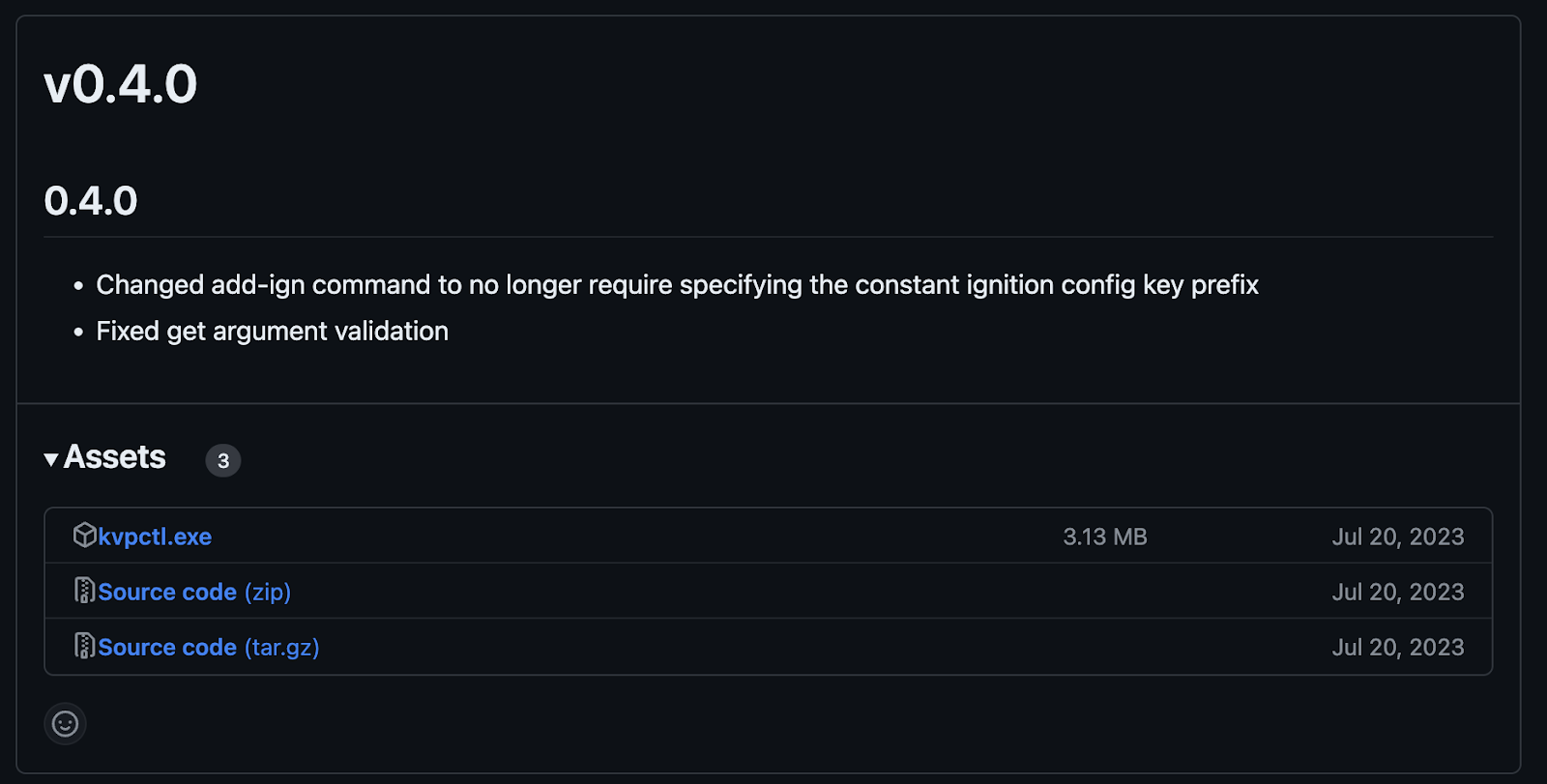
Task: Click the Assets count badge showing 3
Action: tap(223, 460)
